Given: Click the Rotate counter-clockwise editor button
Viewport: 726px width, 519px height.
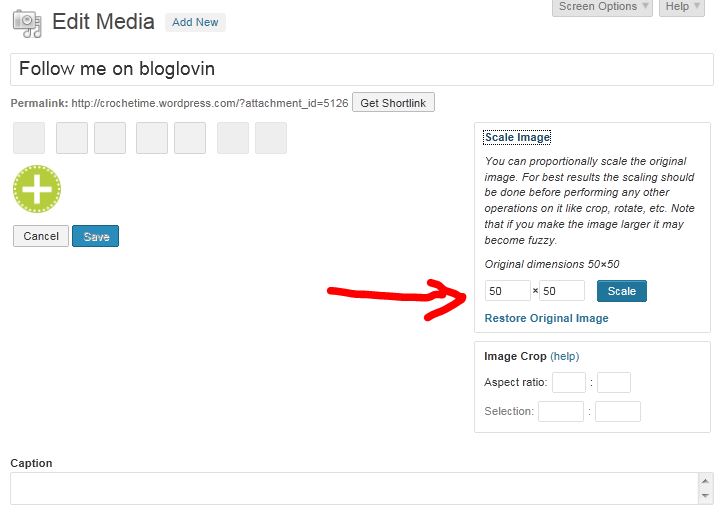Looking at the screenshot, I should pyautogui.click(x=72, y=138).
